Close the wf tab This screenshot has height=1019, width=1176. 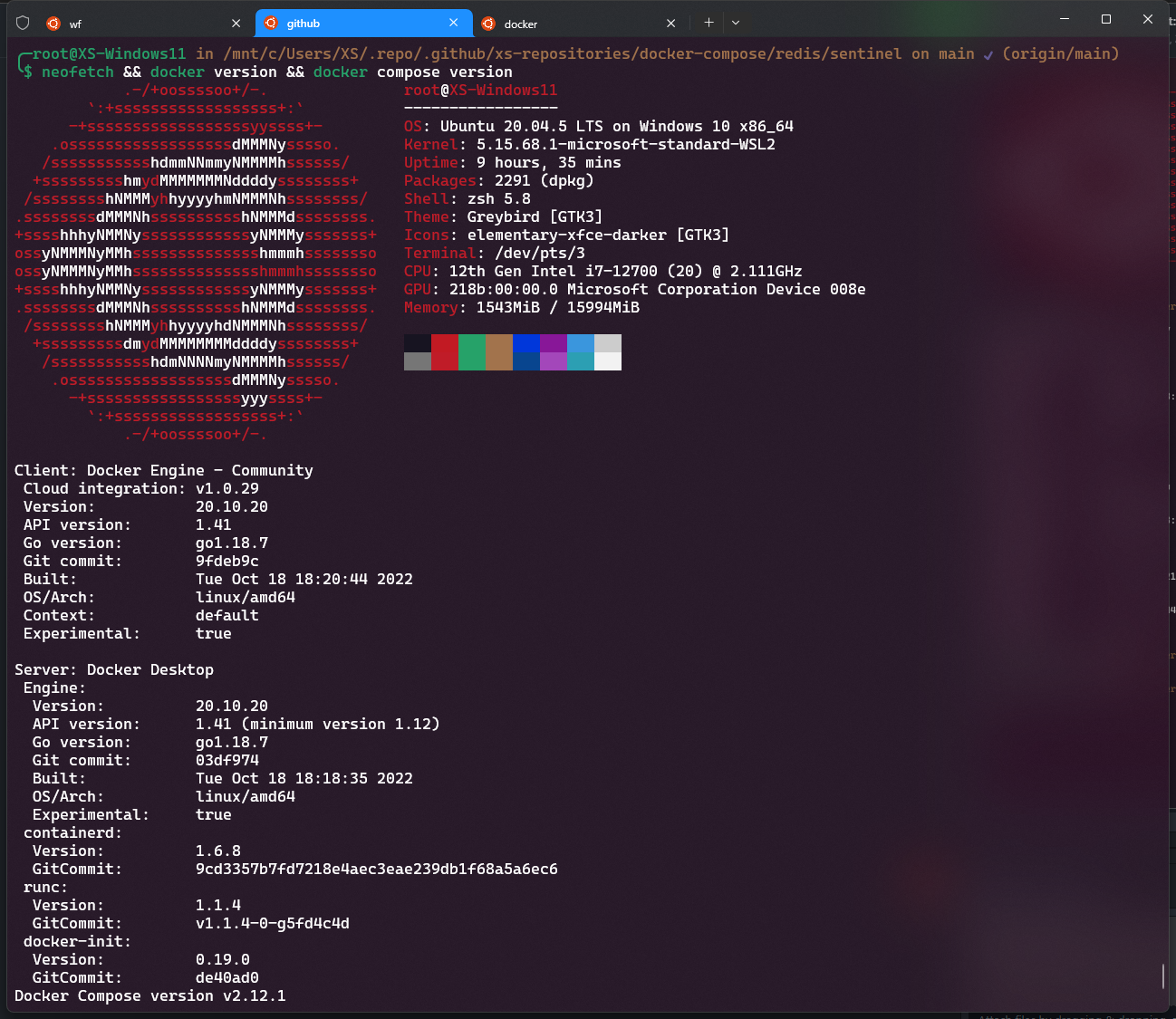[236, 24]
